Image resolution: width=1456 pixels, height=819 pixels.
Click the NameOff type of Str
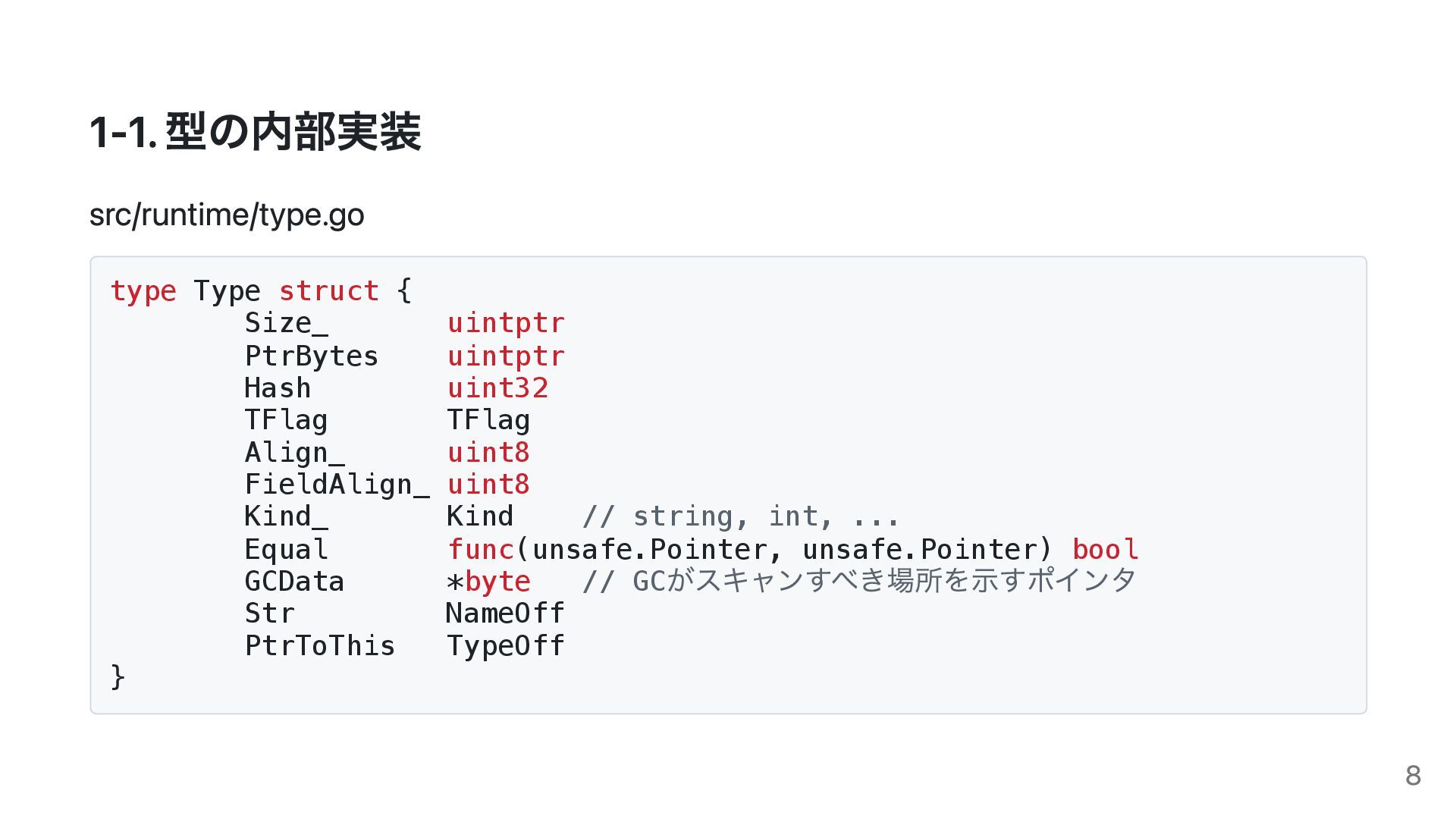pyautogui.click(x=505, y=613)
